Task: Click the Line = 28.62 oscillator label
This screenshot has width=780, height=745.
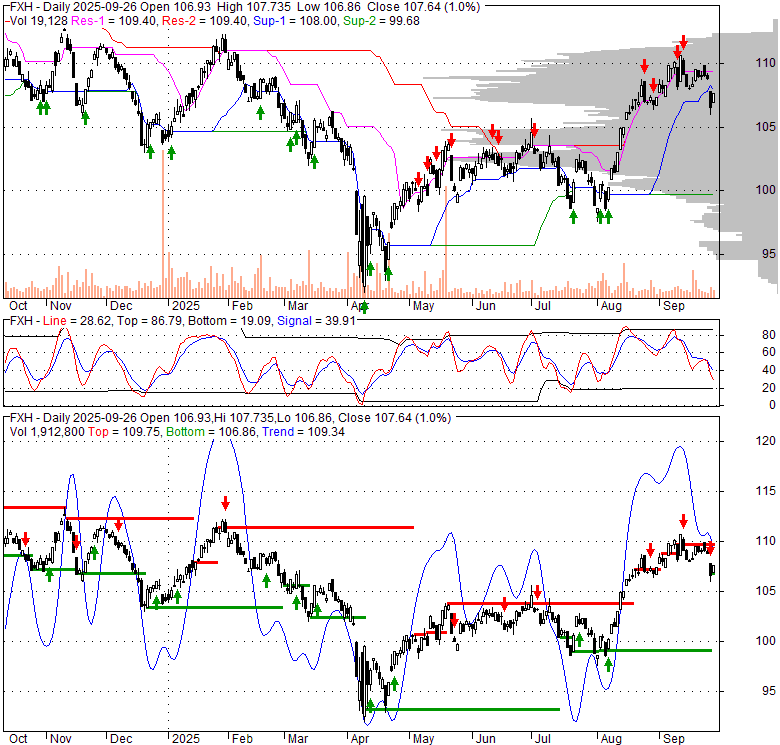Action: [x=77, y=321]
